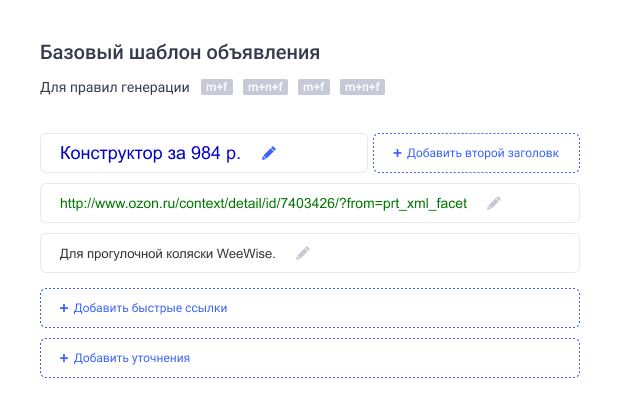This screenshot has width=620, height=418.
Task: Click the word 'WeeWise' in the description
Action: [246, 253]
